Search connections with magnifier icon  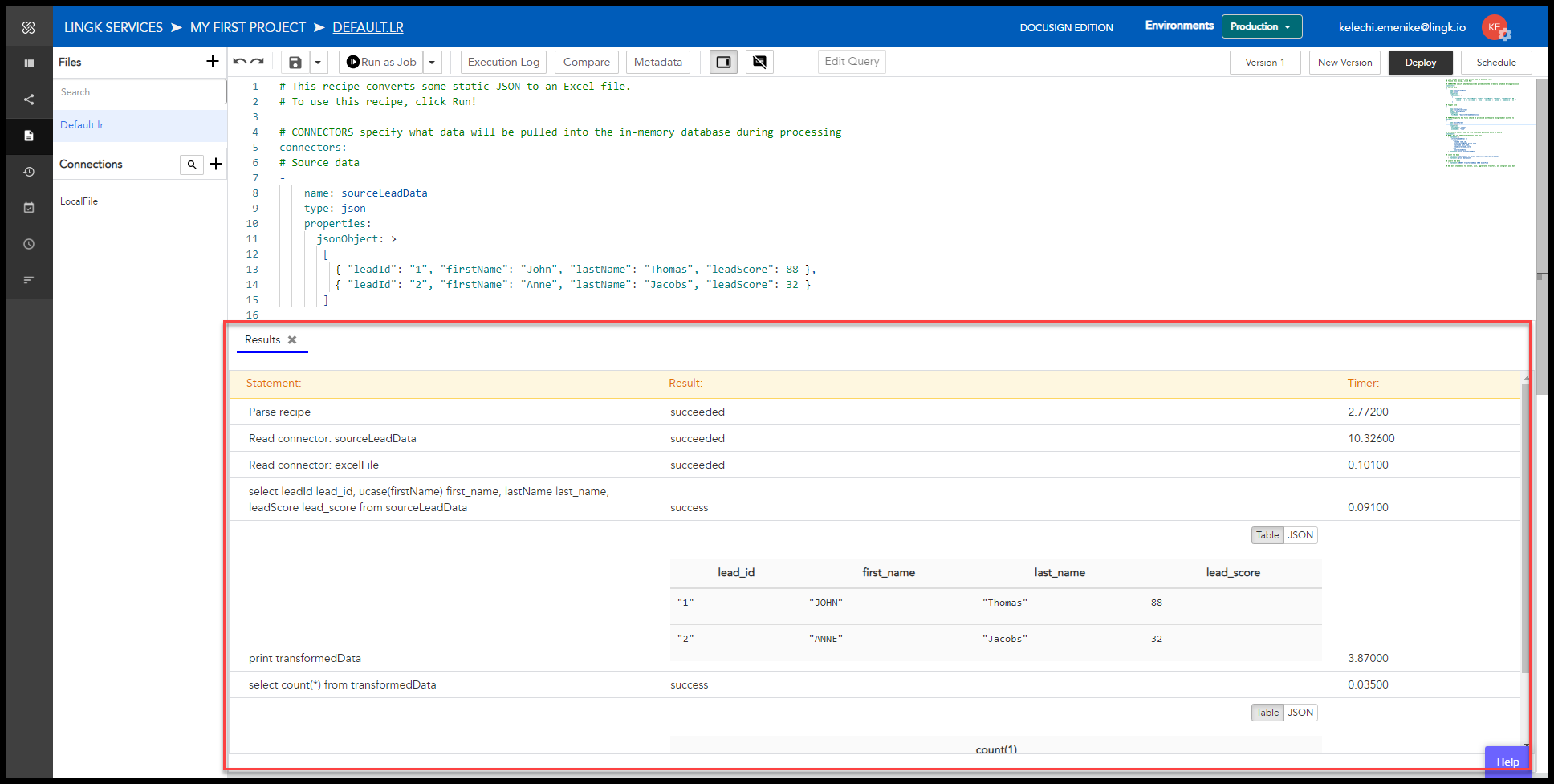191,165
